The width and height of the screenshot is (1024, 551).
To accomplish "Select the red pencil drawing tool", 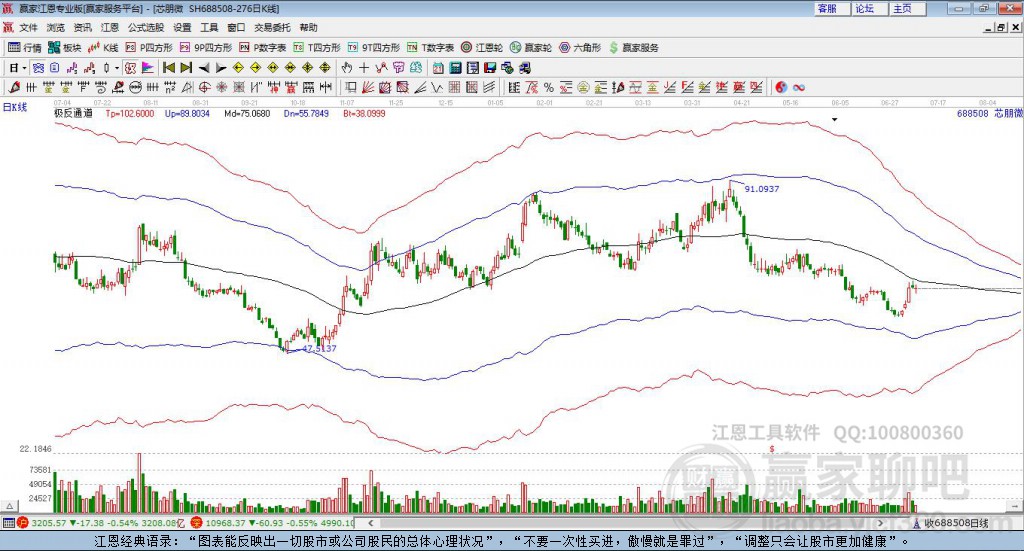I will click(14, 87).
